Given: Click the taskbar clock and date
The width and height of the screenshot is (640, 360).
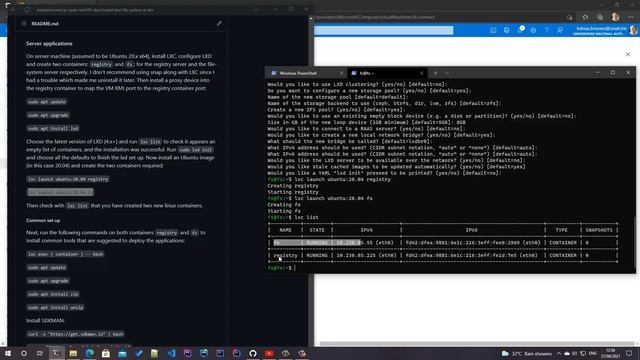Looking at the screenshot, I should tap(611, 353).
